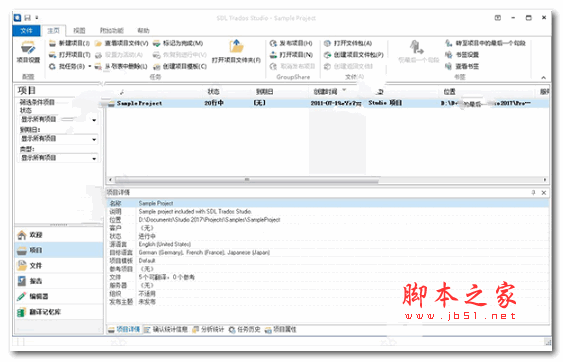Click the Save icon in title bar
The image size is (563, 362).
coord(28,18)
